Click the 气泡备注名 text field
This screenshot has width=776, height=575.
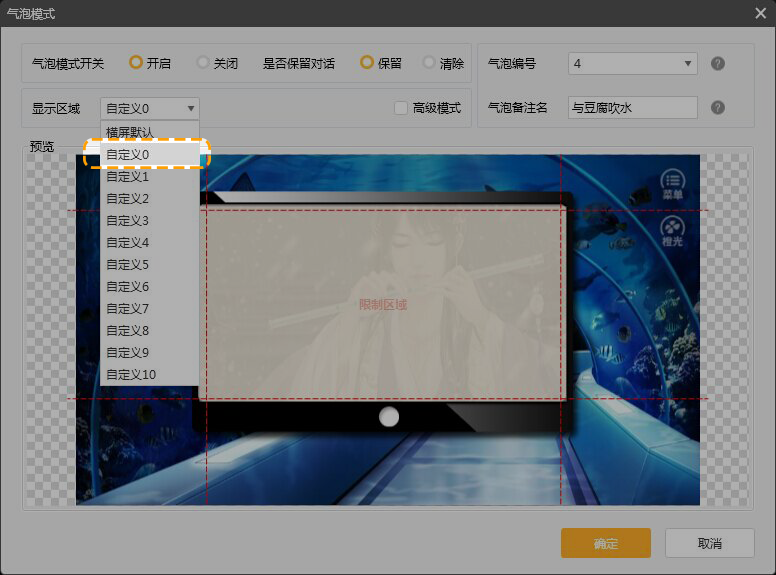[x=632, y=108]
